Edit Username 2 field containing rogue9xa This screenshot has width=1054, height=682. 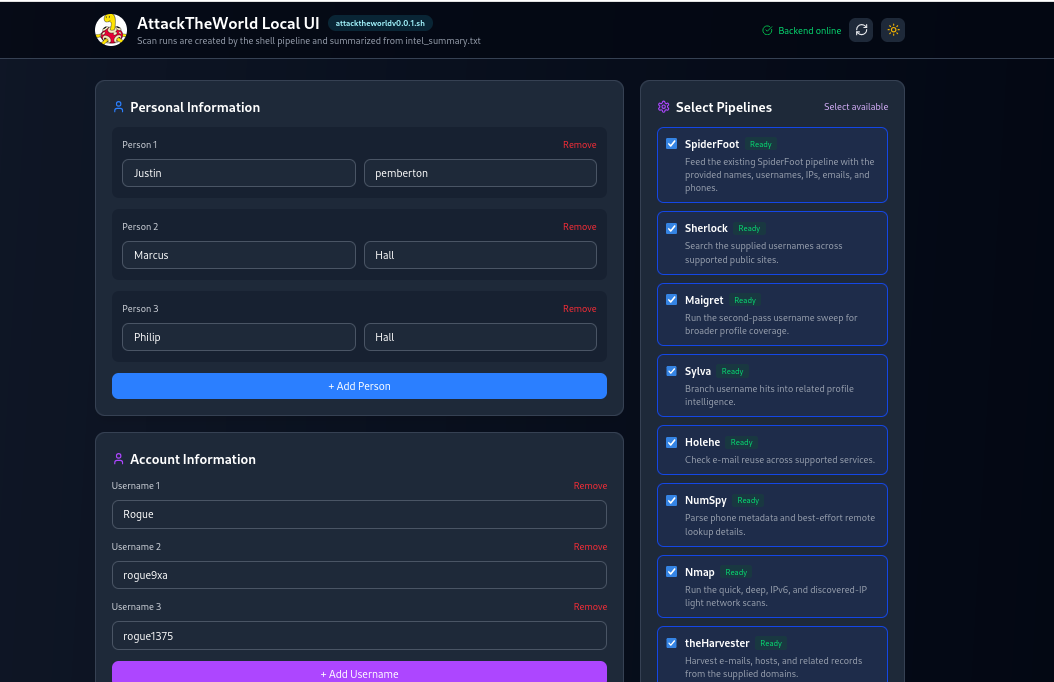point(359,575)
